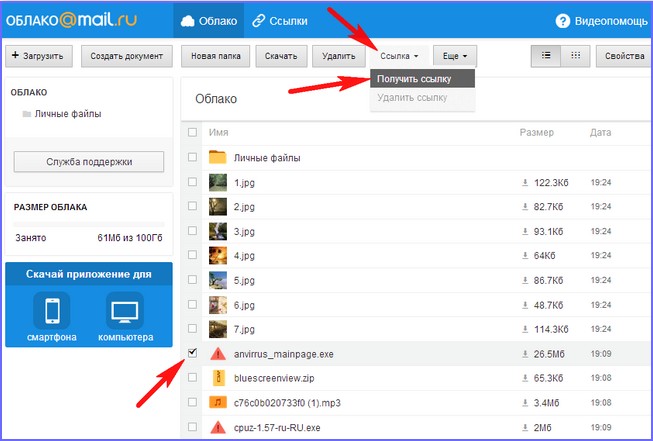Switch to list view icon

point(546,56)
